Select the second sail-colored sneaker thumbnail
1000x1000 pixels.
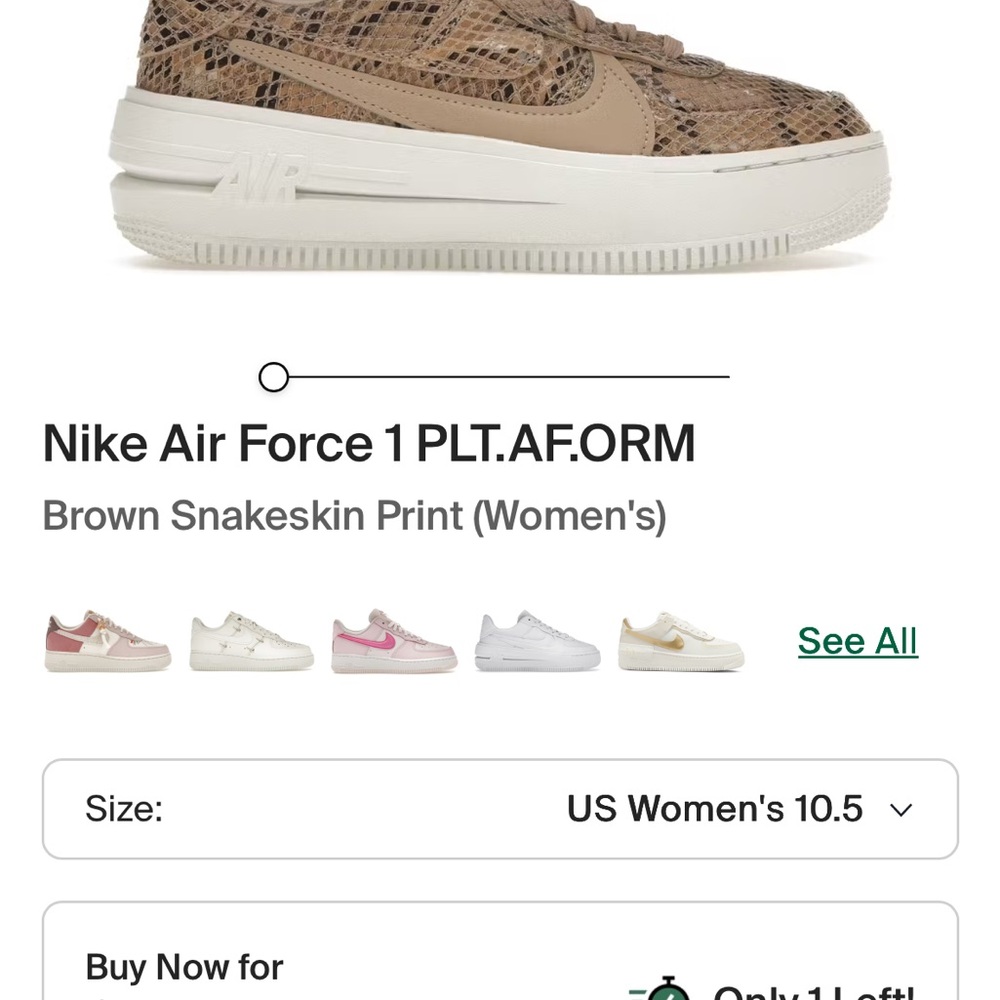250,640
